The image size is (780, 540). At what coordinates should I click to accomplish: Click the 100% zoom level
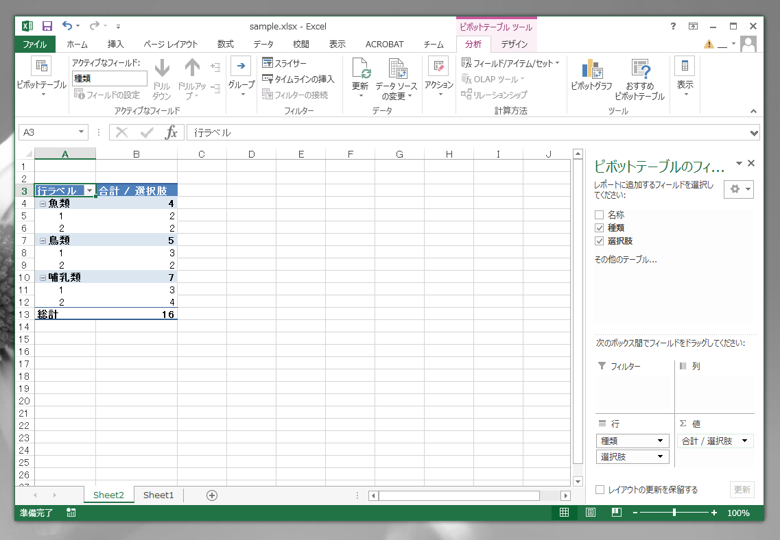(738, 513)
